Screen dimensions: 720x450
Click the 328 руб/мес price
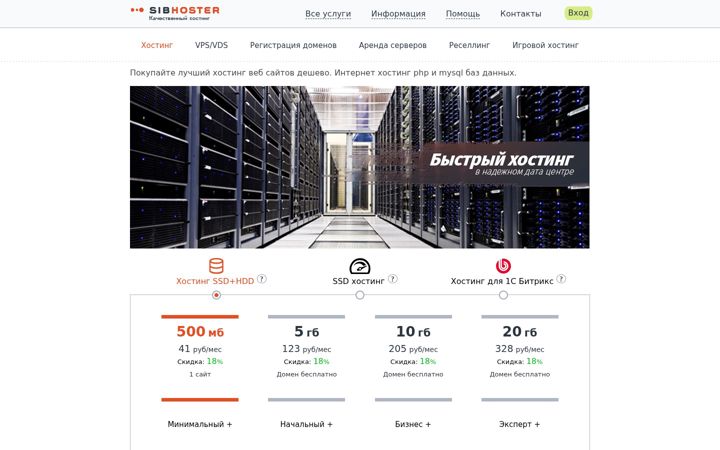(519, 349)
